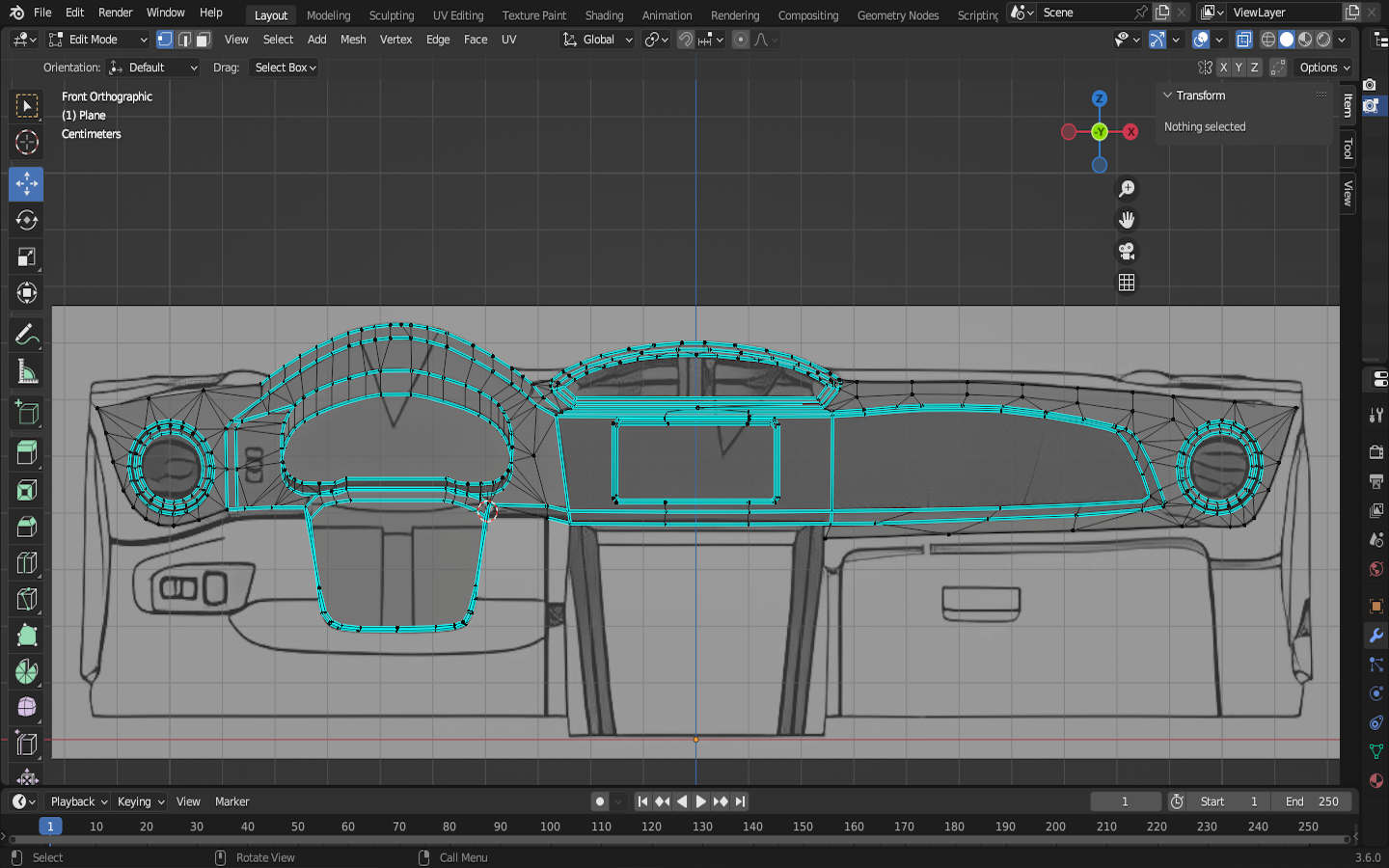Click the Options button
This screenshot has height=868, width=1389.
pos(1324,68)
